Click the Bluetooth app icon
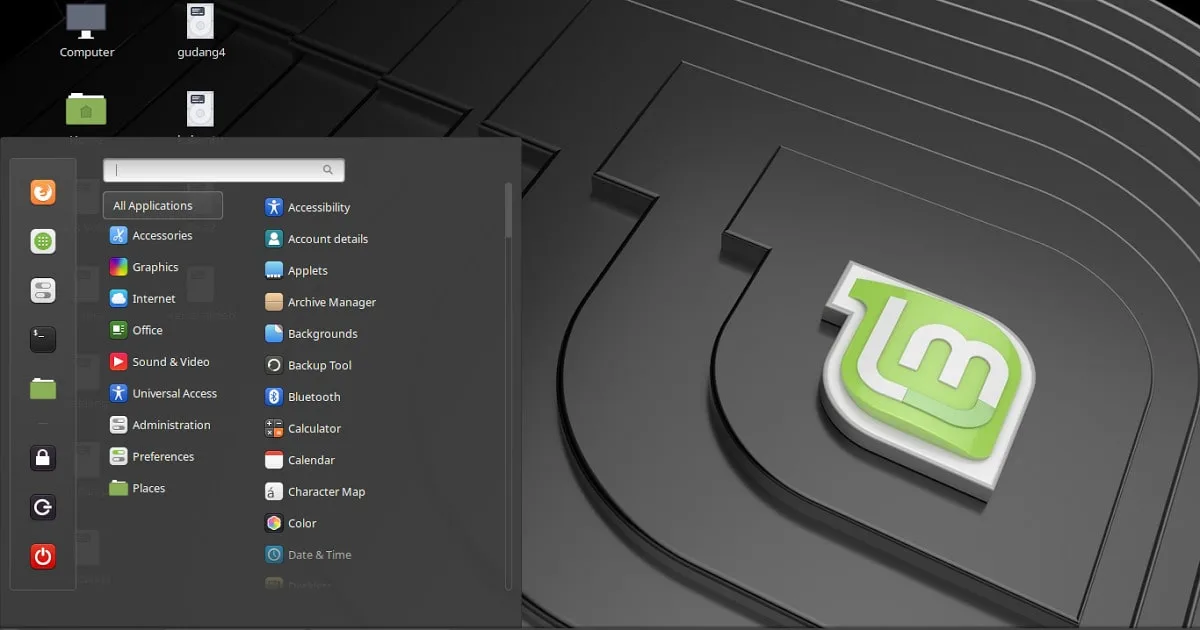 pos(274,397)
